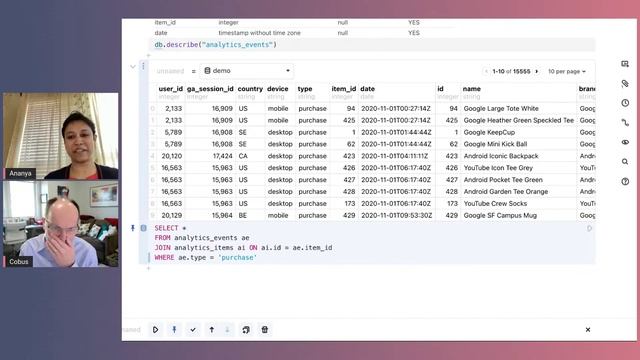Delete the cell with the trash icon
This screenshot has height=360, width=640.
point(264,329)
